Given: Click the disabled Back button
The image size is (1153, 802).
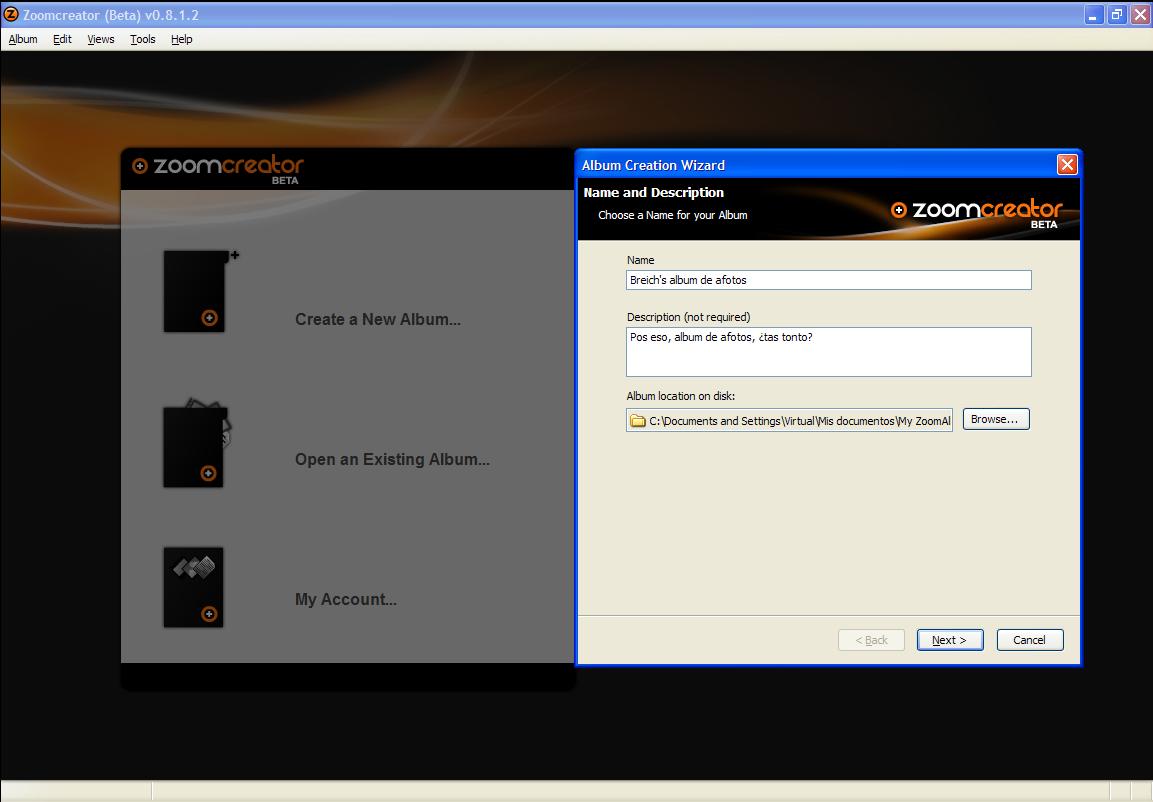Looking at the screenshot, I should click(871, 640).
